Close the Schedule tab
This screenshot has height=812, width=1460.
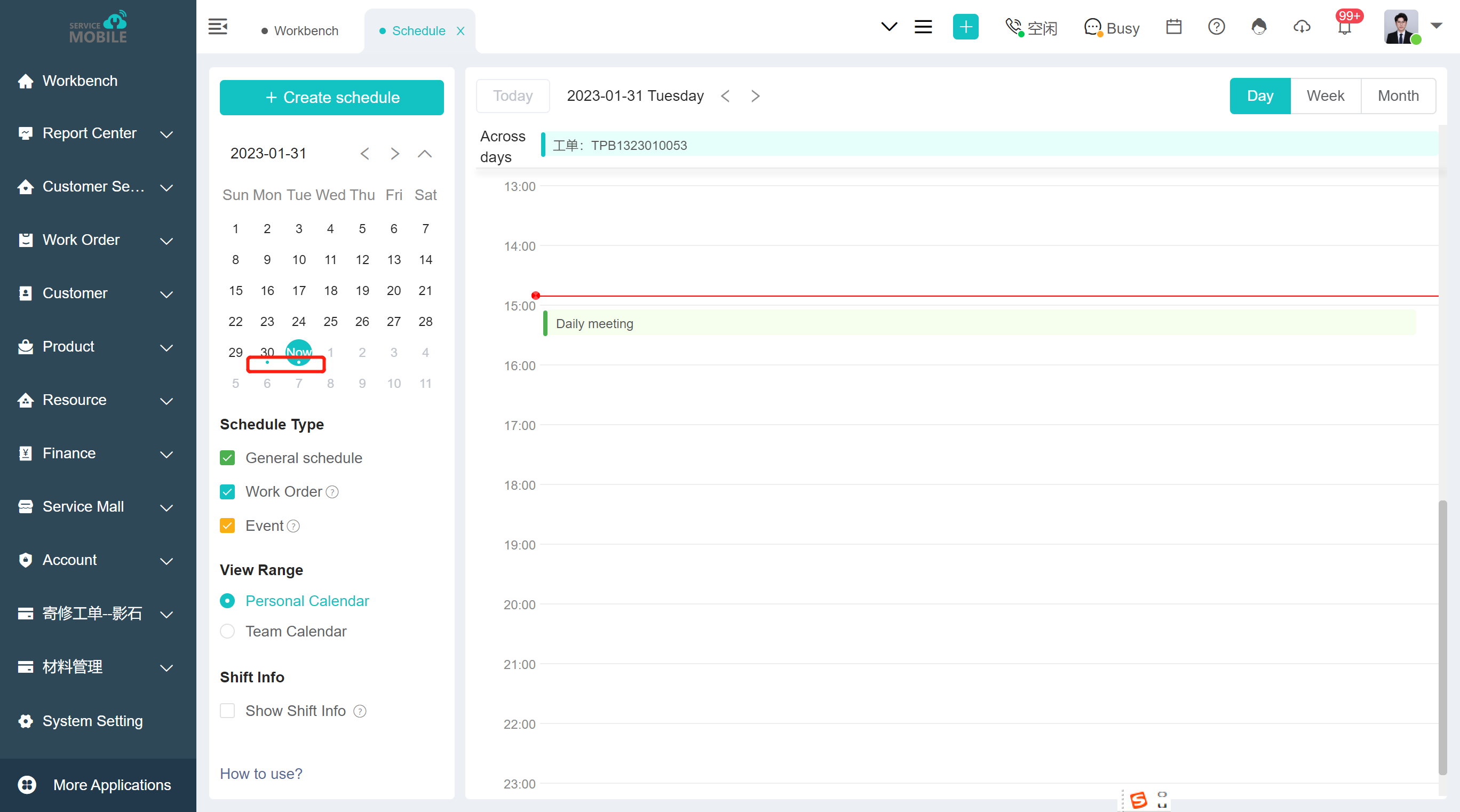[x=461, y=30]
